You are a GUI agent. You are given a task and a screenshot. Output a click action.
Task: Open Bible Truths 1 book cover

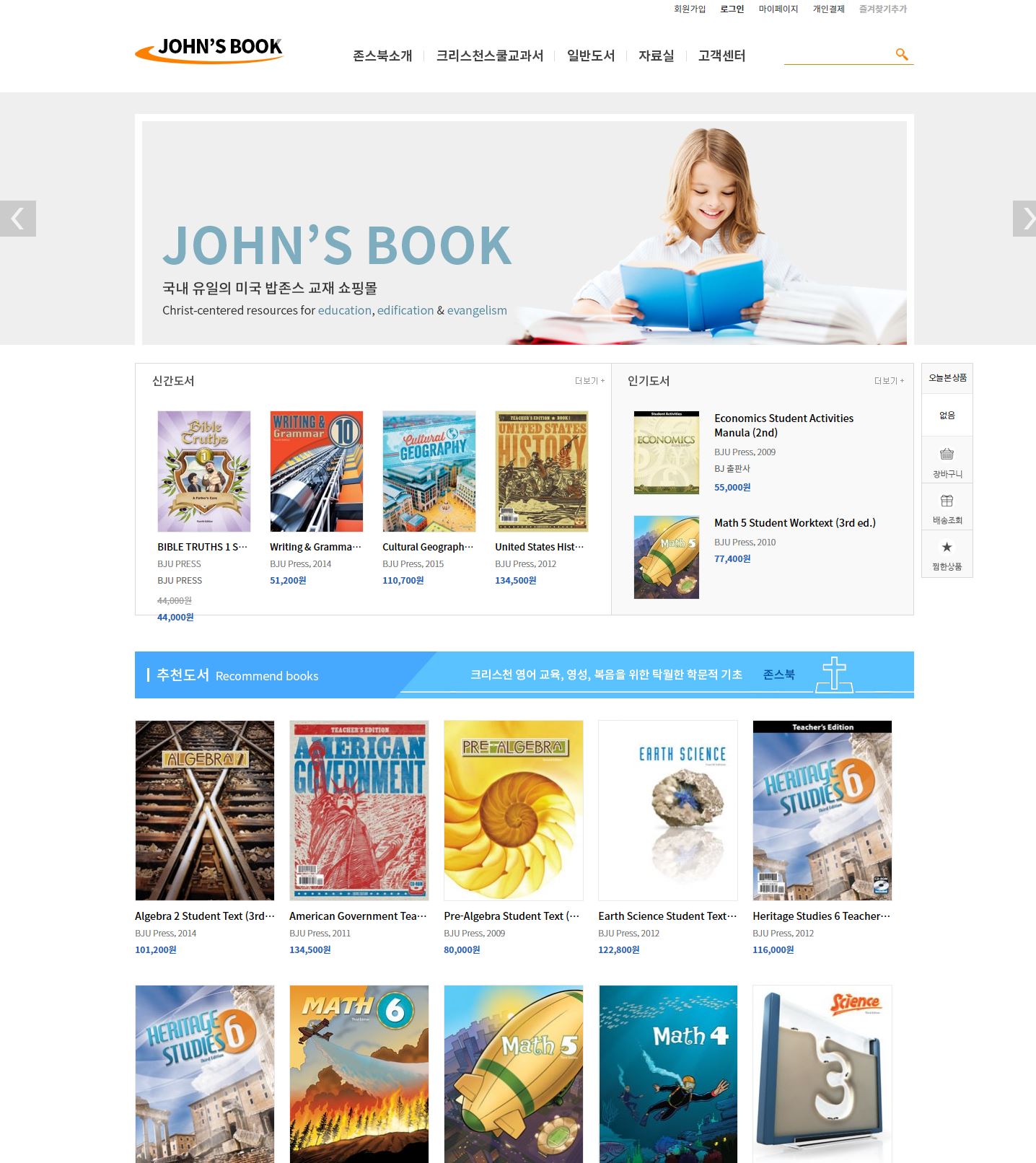(204, 471)
